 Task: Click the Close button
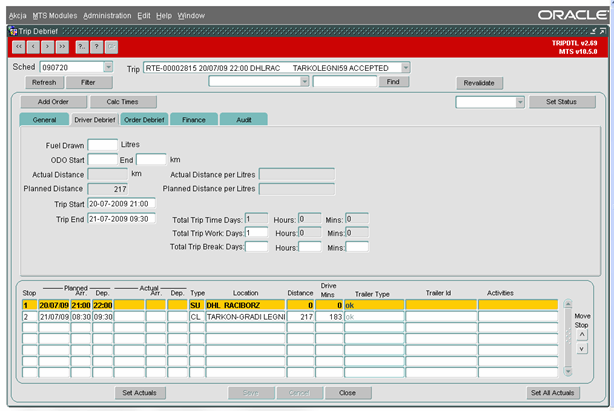click(x=347, y=393)
